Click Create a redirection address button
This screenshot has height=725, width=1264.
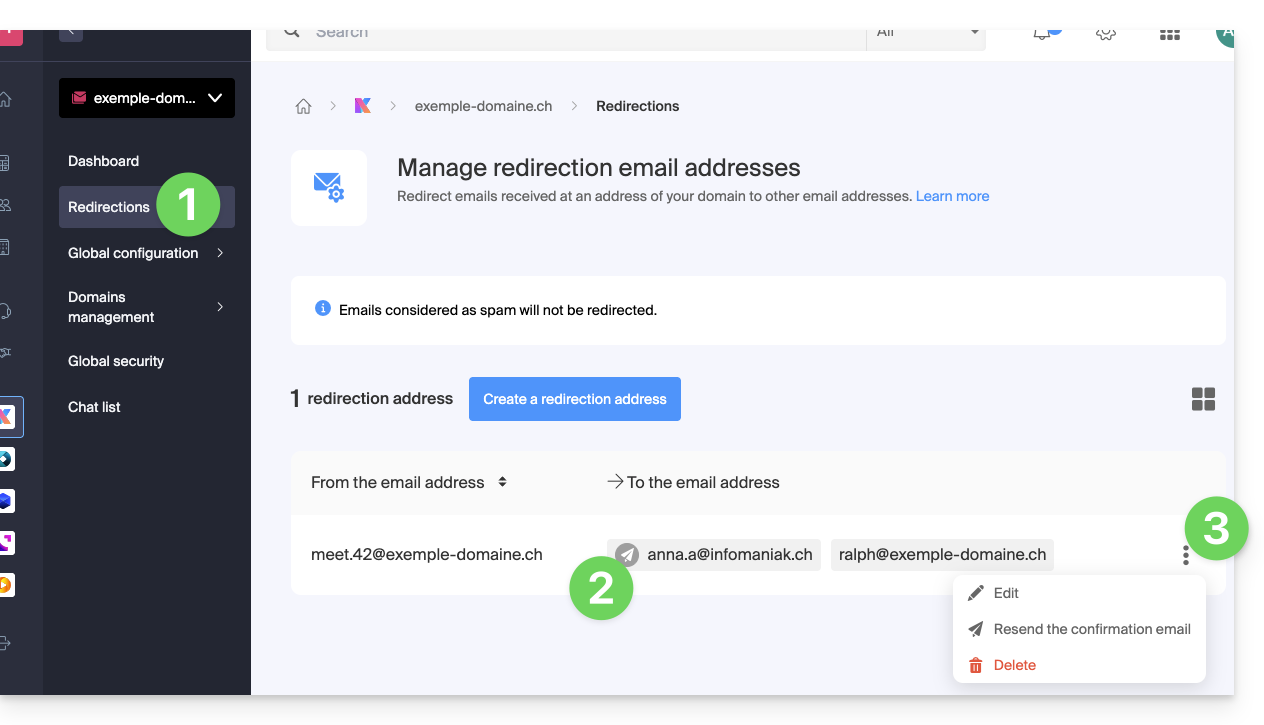(575, 399)
